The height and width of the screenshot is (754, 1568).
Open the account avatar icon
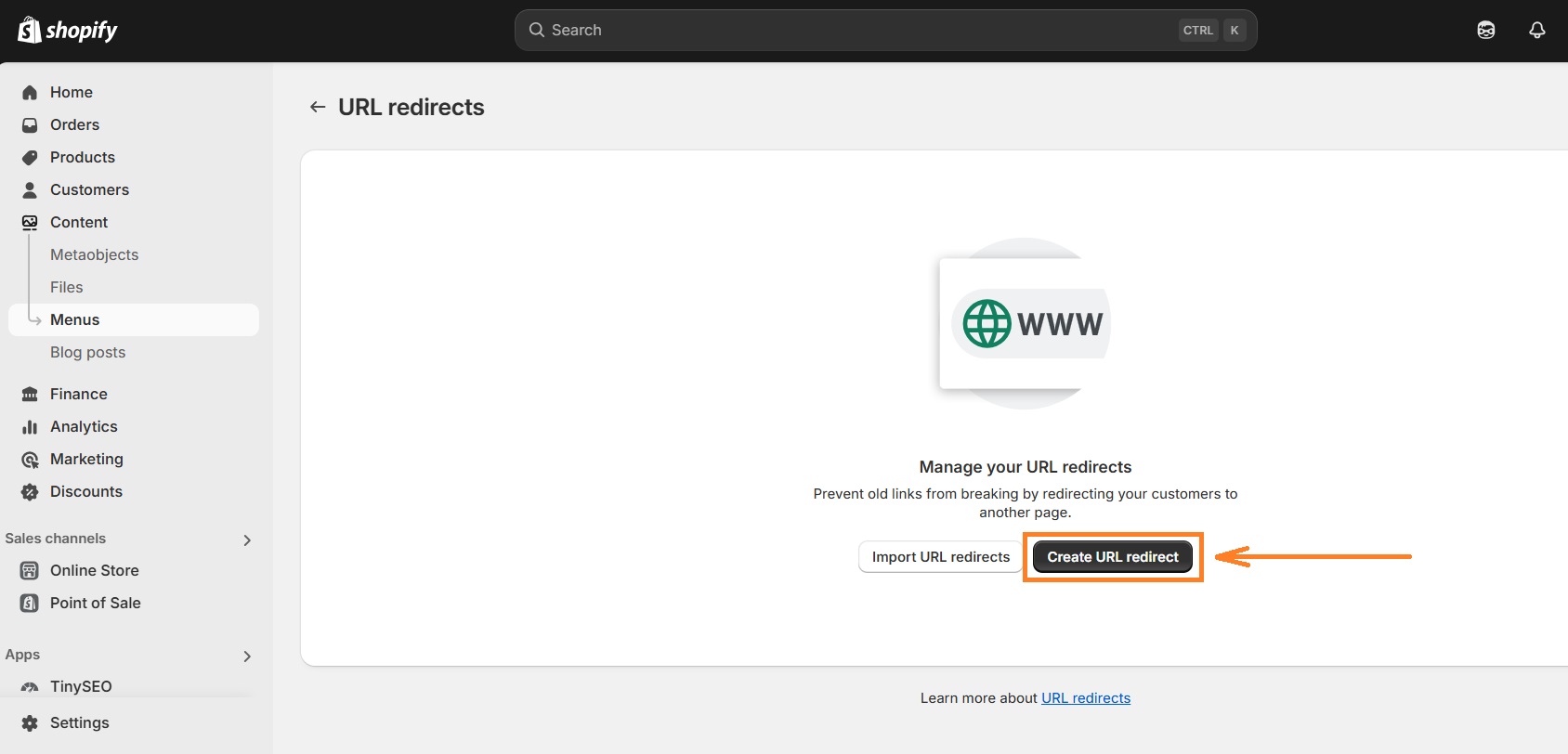tap(1486, 30)
